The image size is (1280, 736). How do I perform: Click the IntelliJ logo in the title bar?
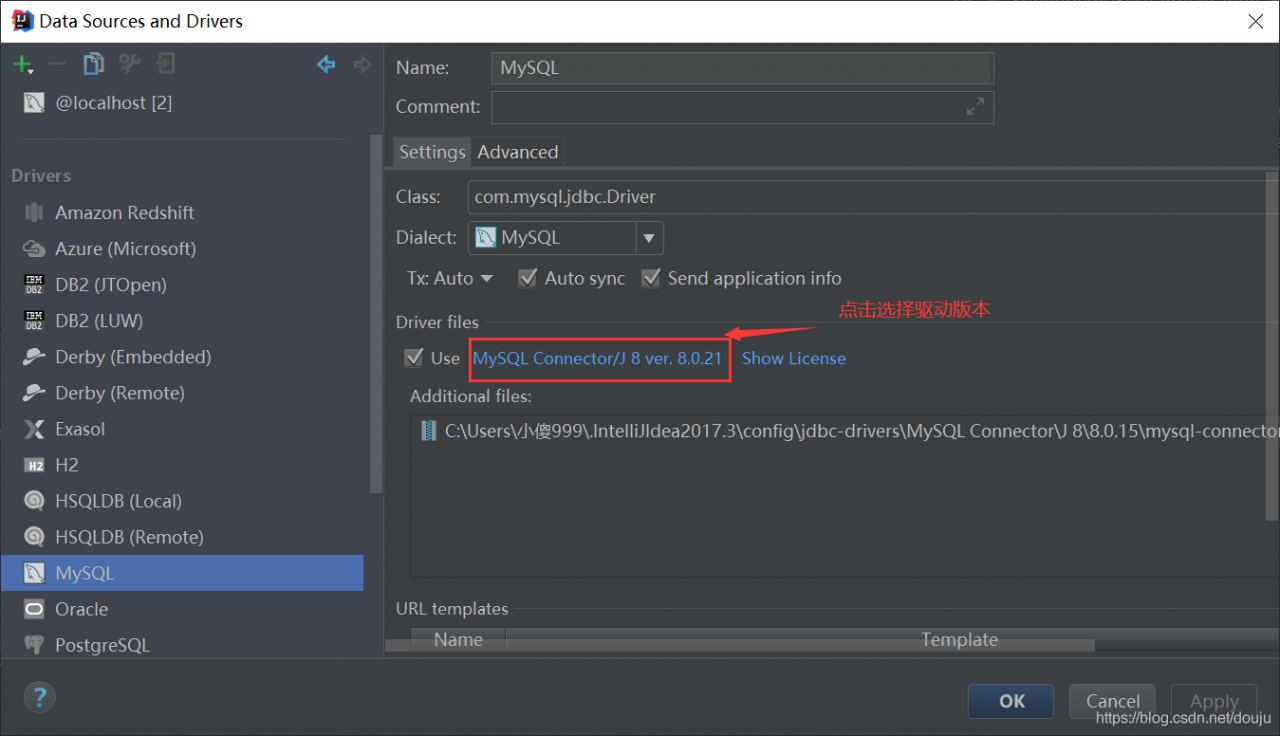pos(21,20)
